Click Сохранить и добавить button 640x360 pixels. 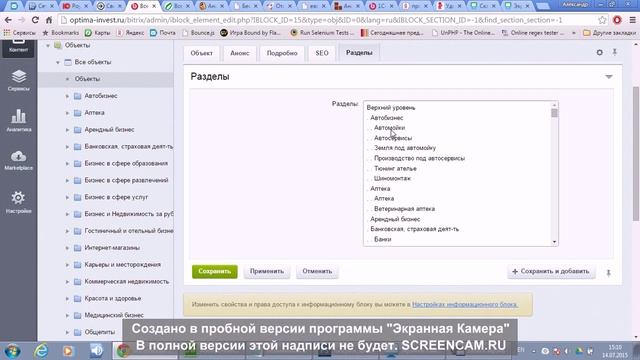[x=551, y=271]
